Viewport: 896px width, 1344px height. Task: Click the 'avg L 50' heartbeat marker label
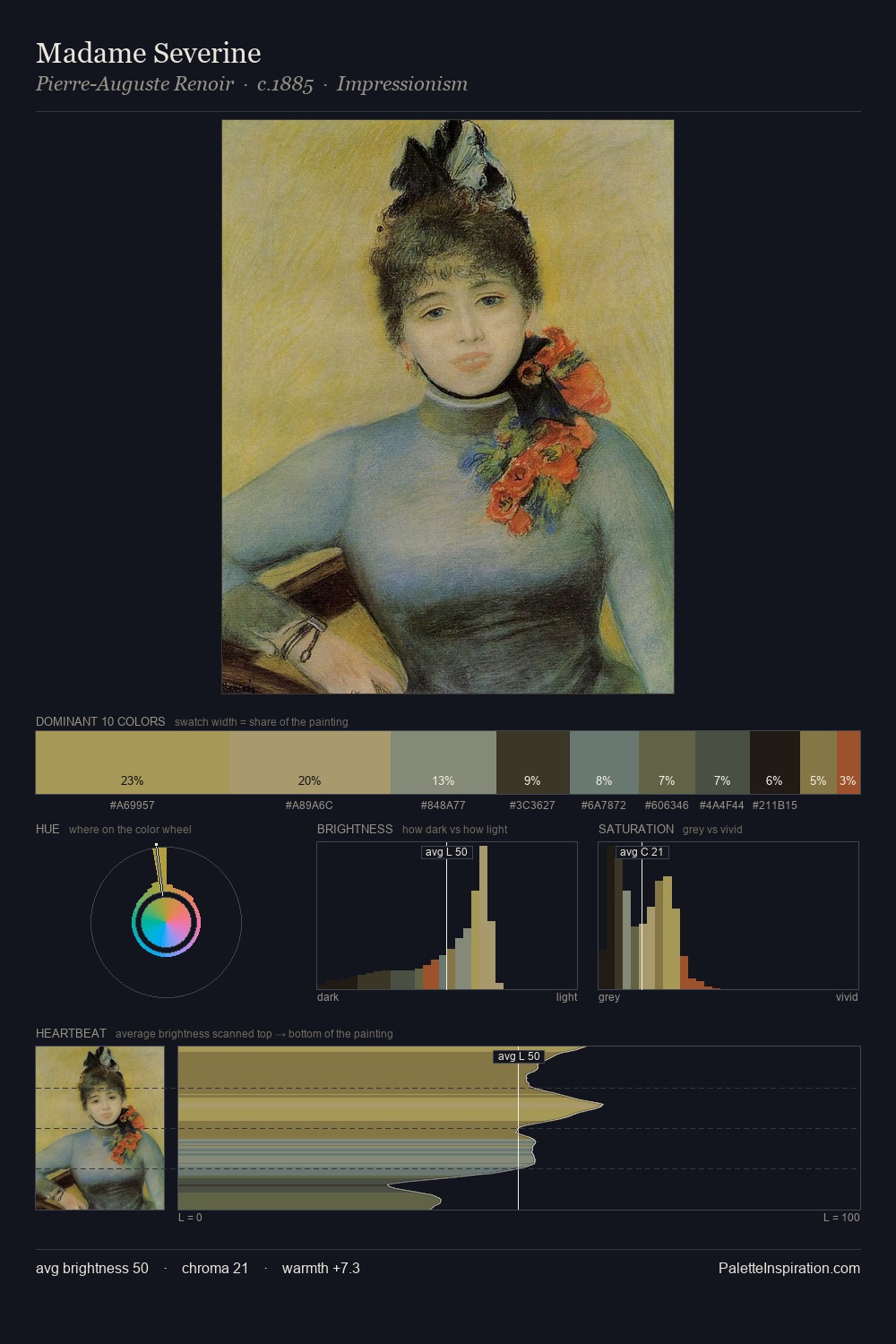click(519, 1056)
